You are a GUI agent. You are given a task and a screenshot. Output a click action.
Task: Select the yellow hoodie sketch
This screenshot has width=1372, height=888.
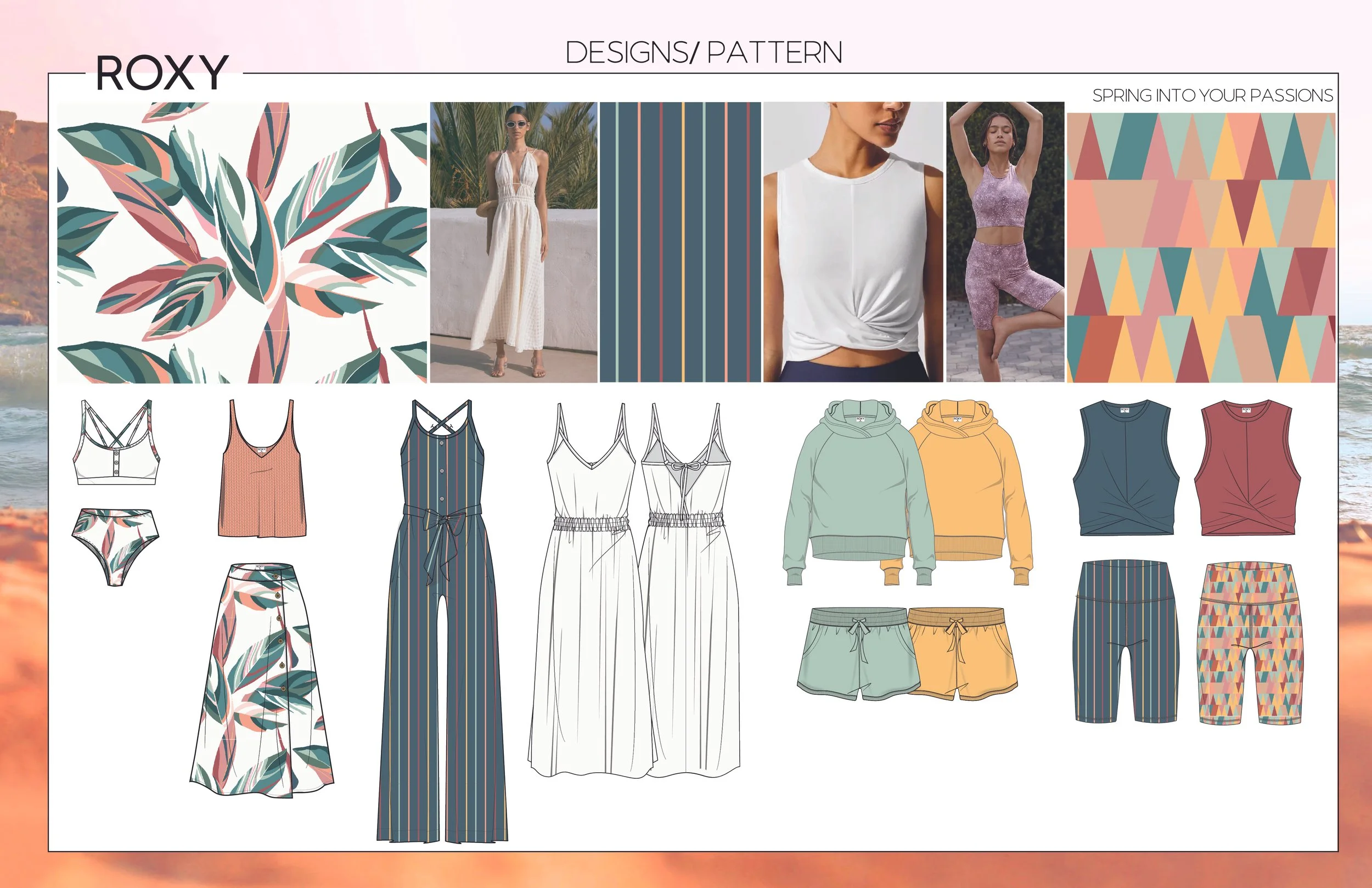pyautogui.click(x=971, y=493)
